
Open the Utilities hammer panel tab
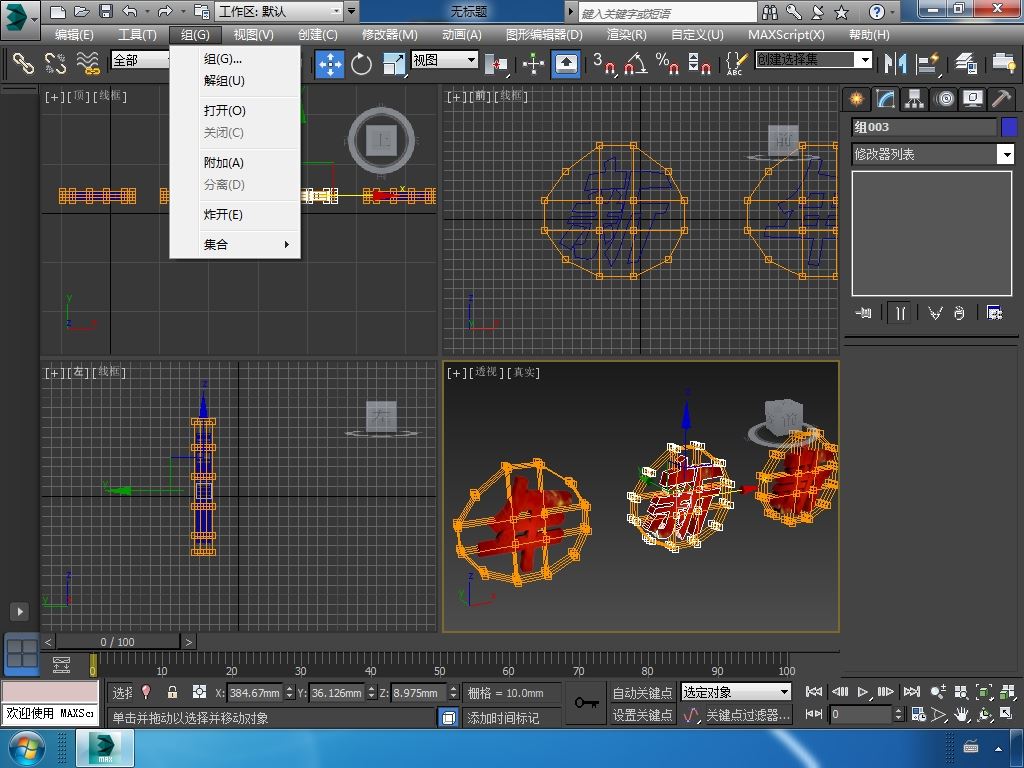click(x=1001, y=99)
